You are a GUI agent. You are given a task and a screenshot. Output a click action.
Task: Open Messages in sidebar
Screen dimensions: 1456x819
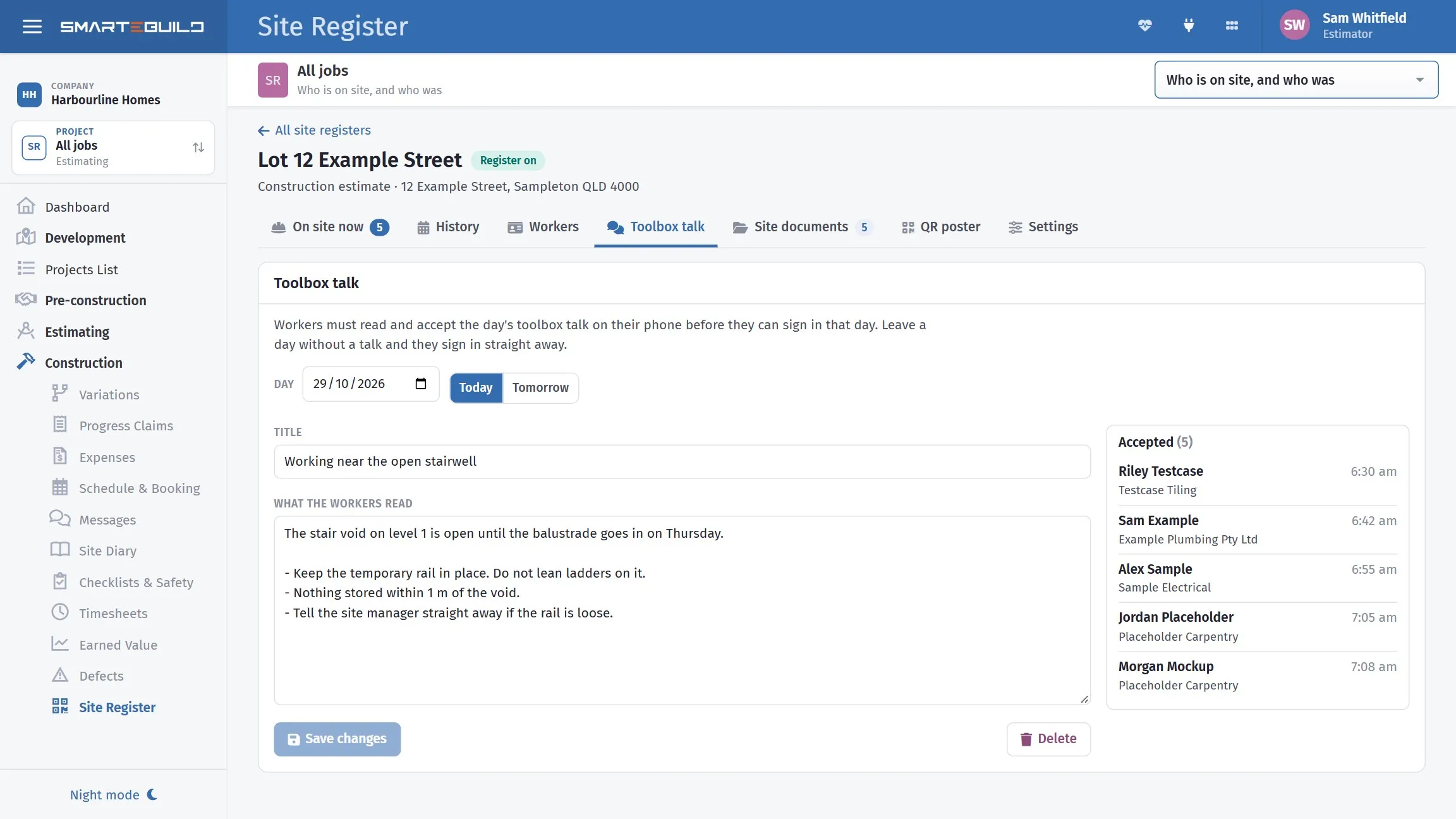pyautogui.click(x=107, y=519)
